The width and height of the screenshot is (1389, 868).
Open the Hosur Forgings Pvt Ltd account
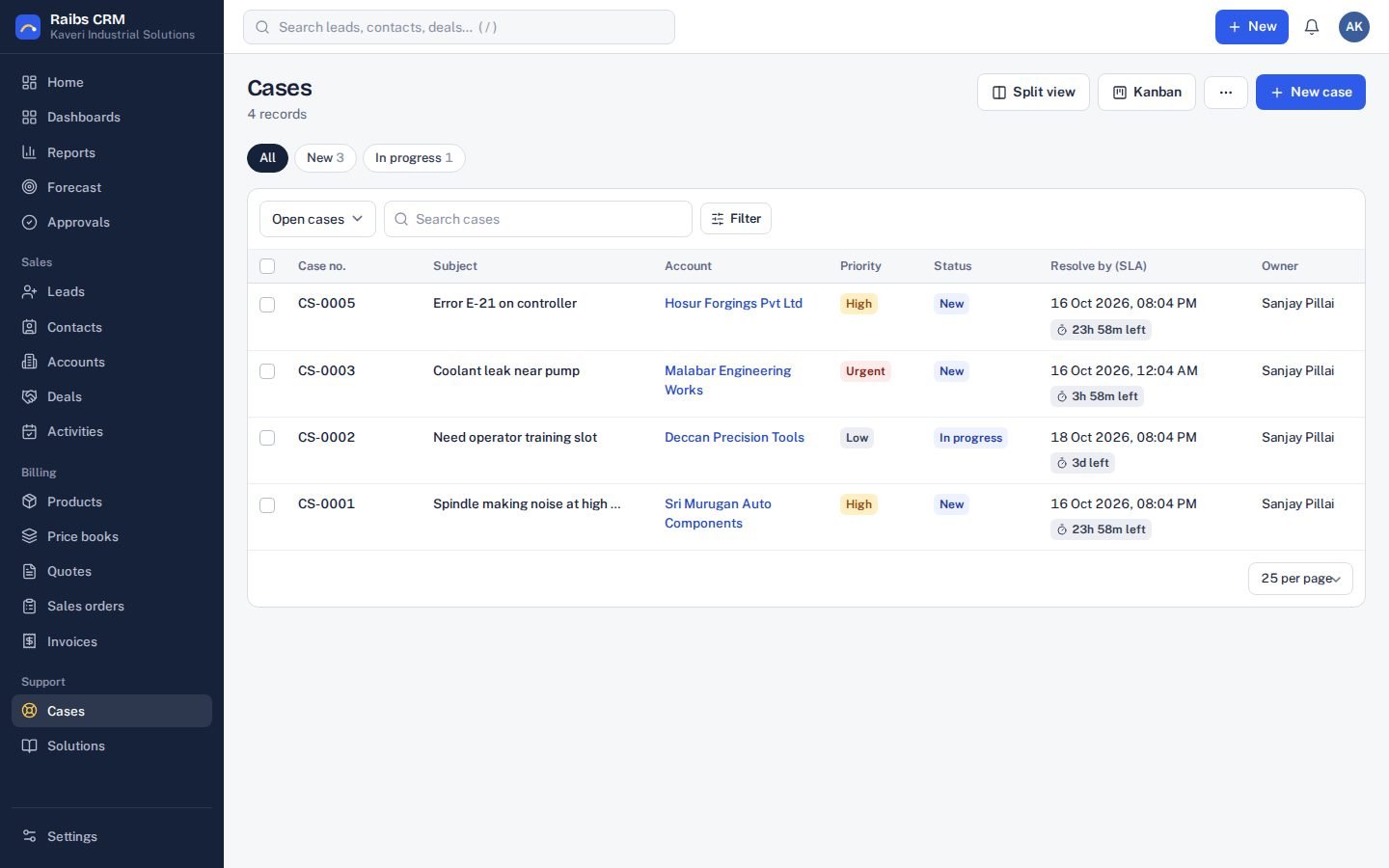coord(733,303)
